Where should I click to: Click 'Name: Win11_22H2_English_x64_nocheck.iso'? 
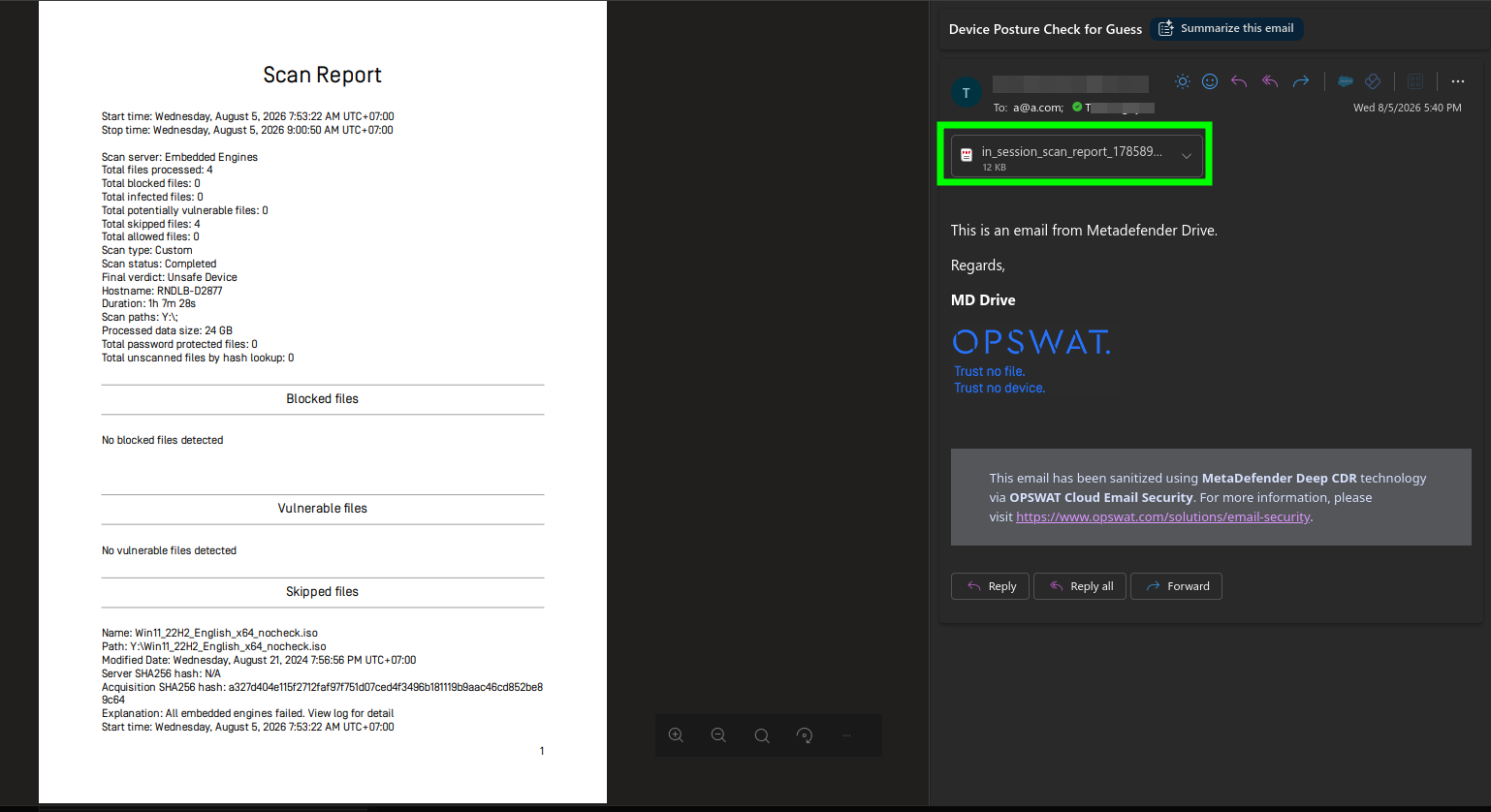click(x=209, y=633)
